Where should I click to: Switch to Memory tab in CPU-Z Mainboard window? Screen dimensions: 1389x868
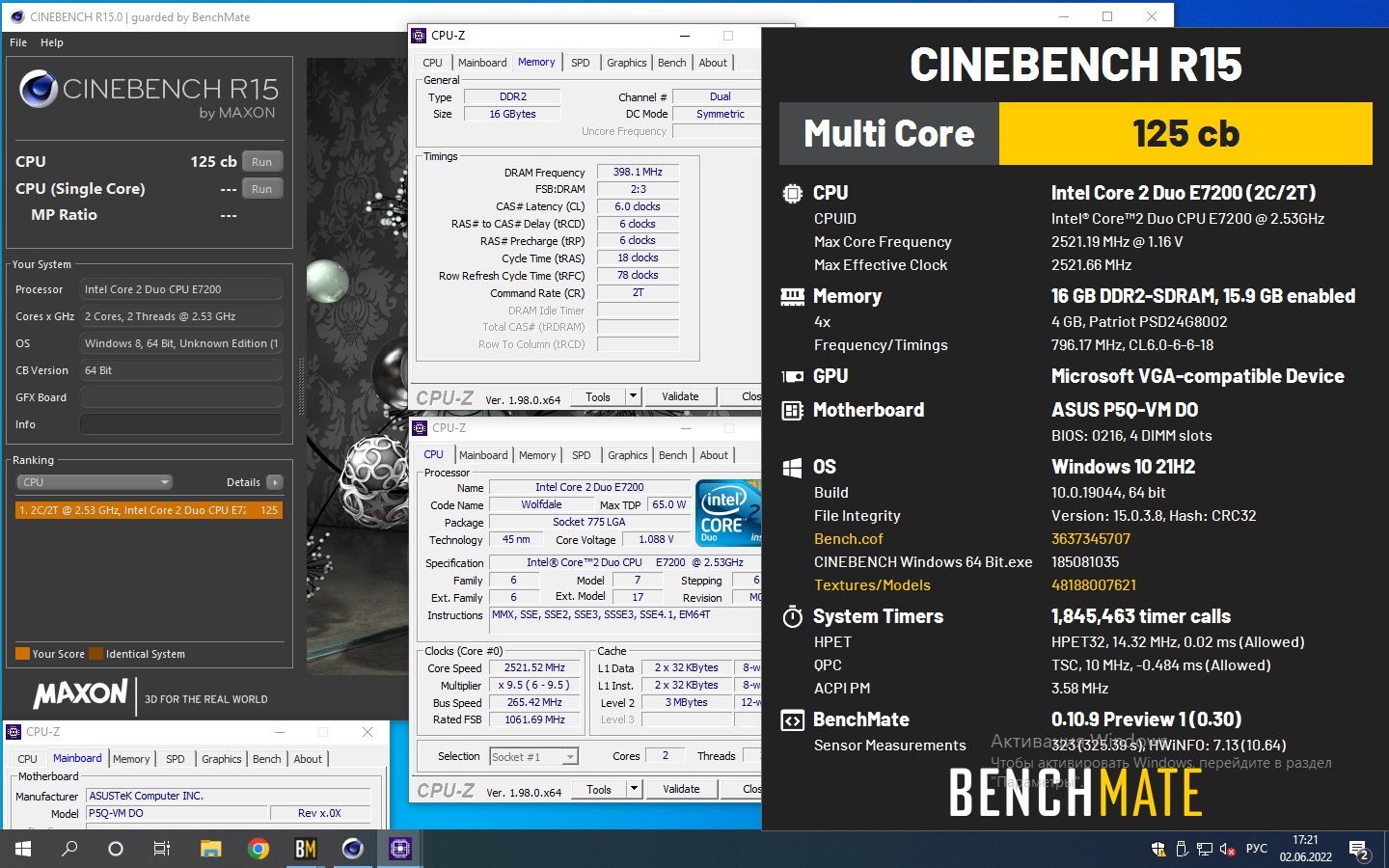pos(131,759)
